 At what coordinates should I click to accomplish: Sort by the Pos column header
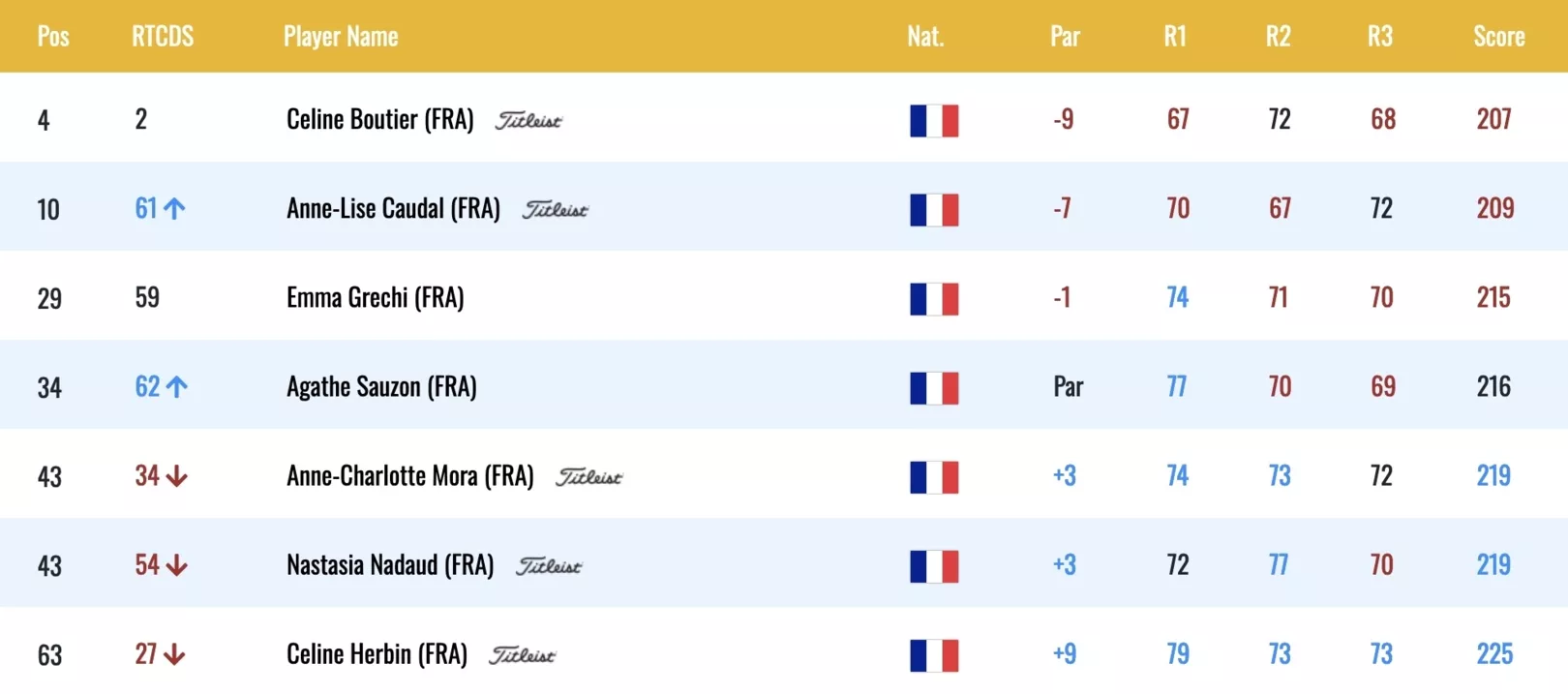click(53, 37)
